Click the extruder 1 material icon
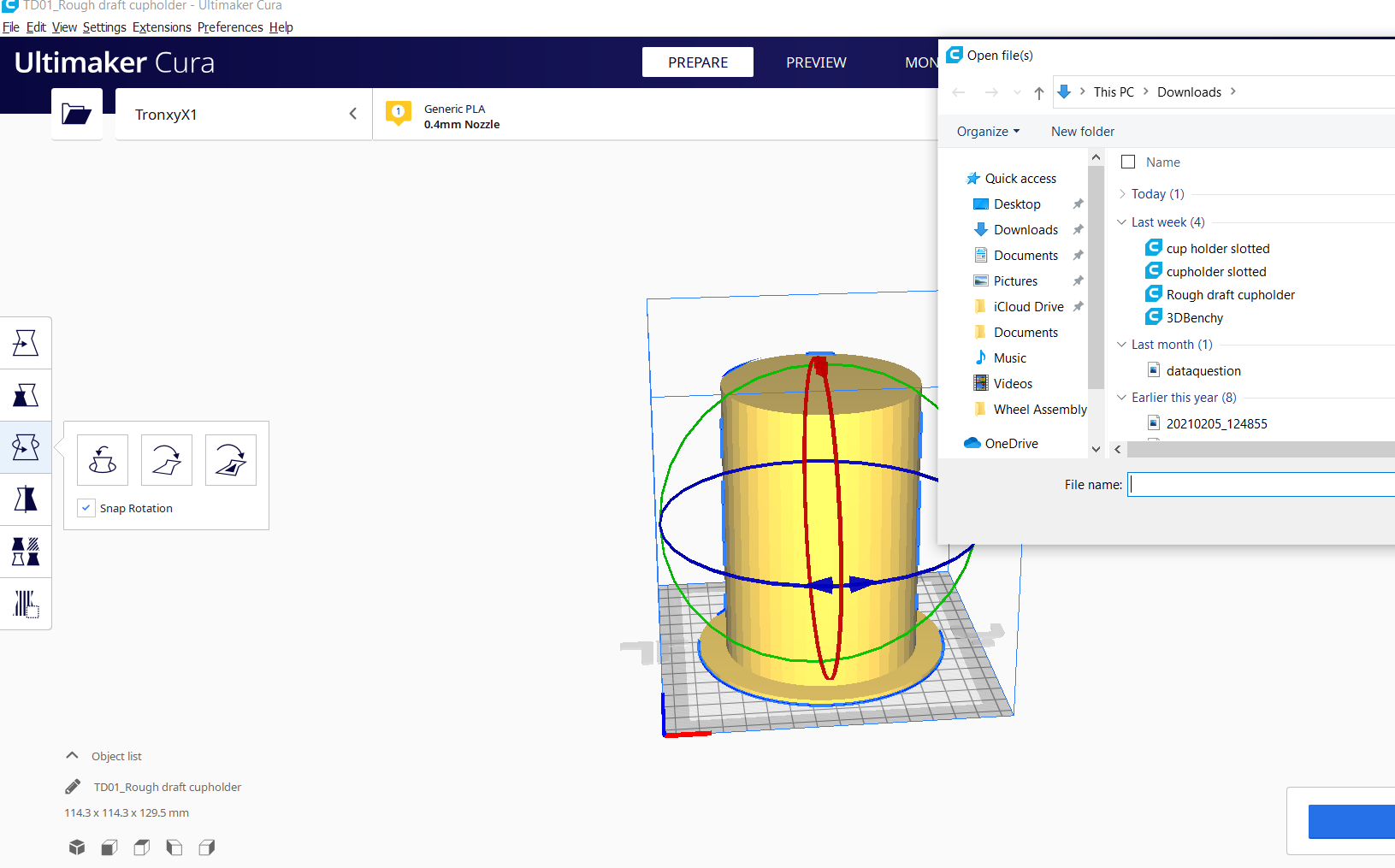The image size is (1395, 868). pyautogui.click(x=398, y=113)
